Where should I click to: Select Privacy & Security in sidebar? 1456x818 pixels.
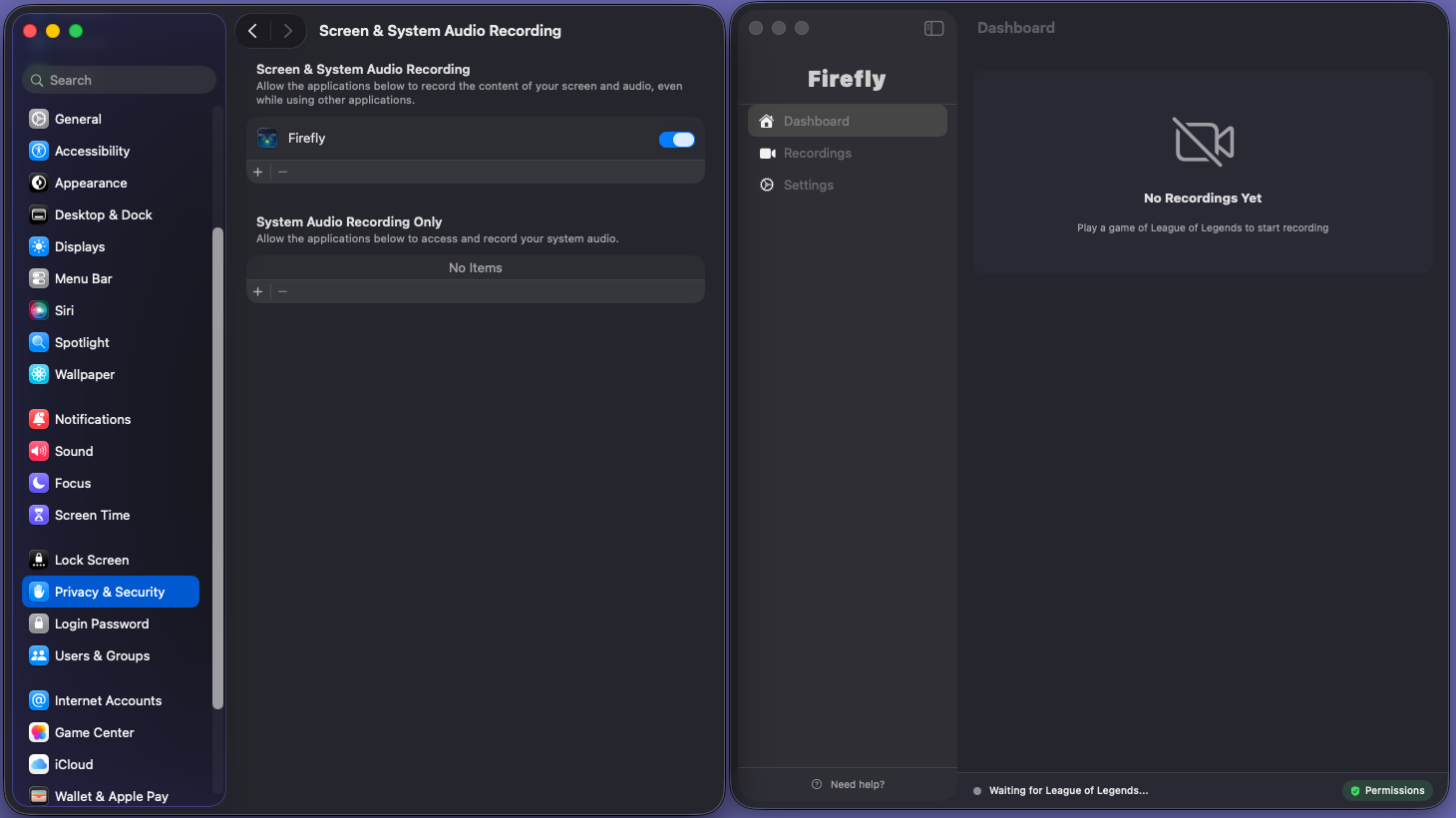[111, 592]
